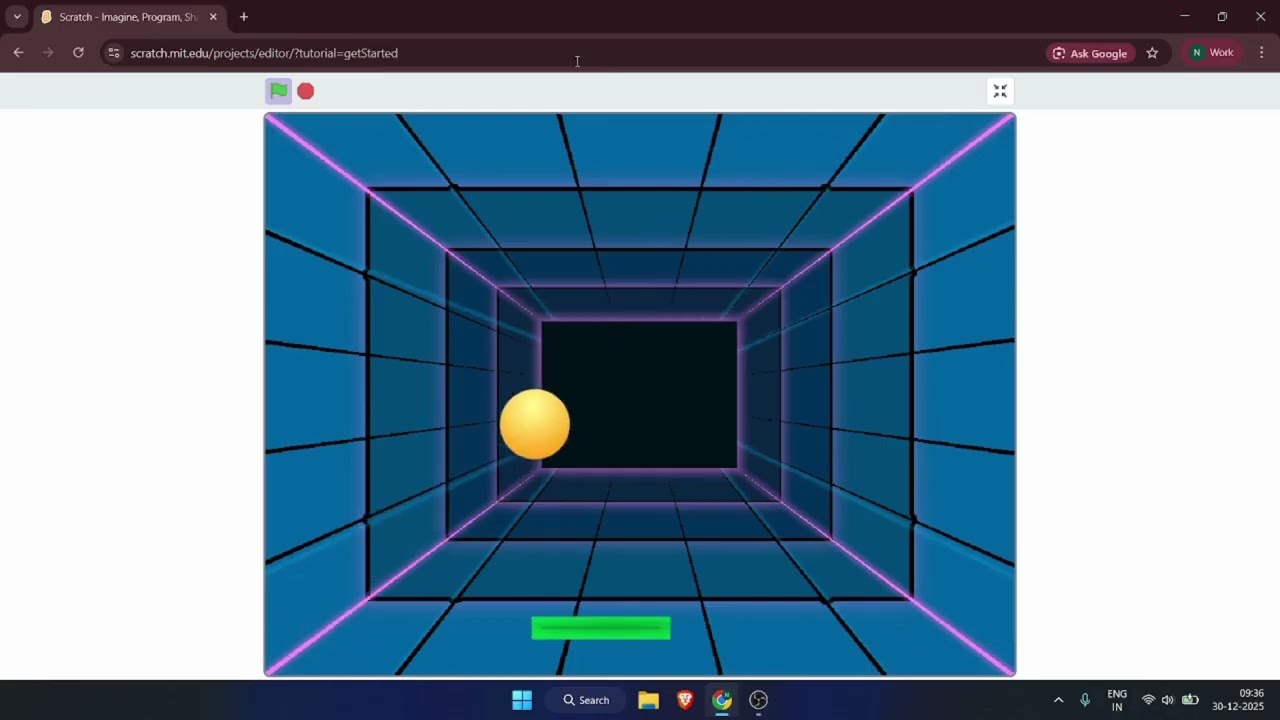Open the Work profile menu
1280x720 pixels.
[x=1212, y=53]
